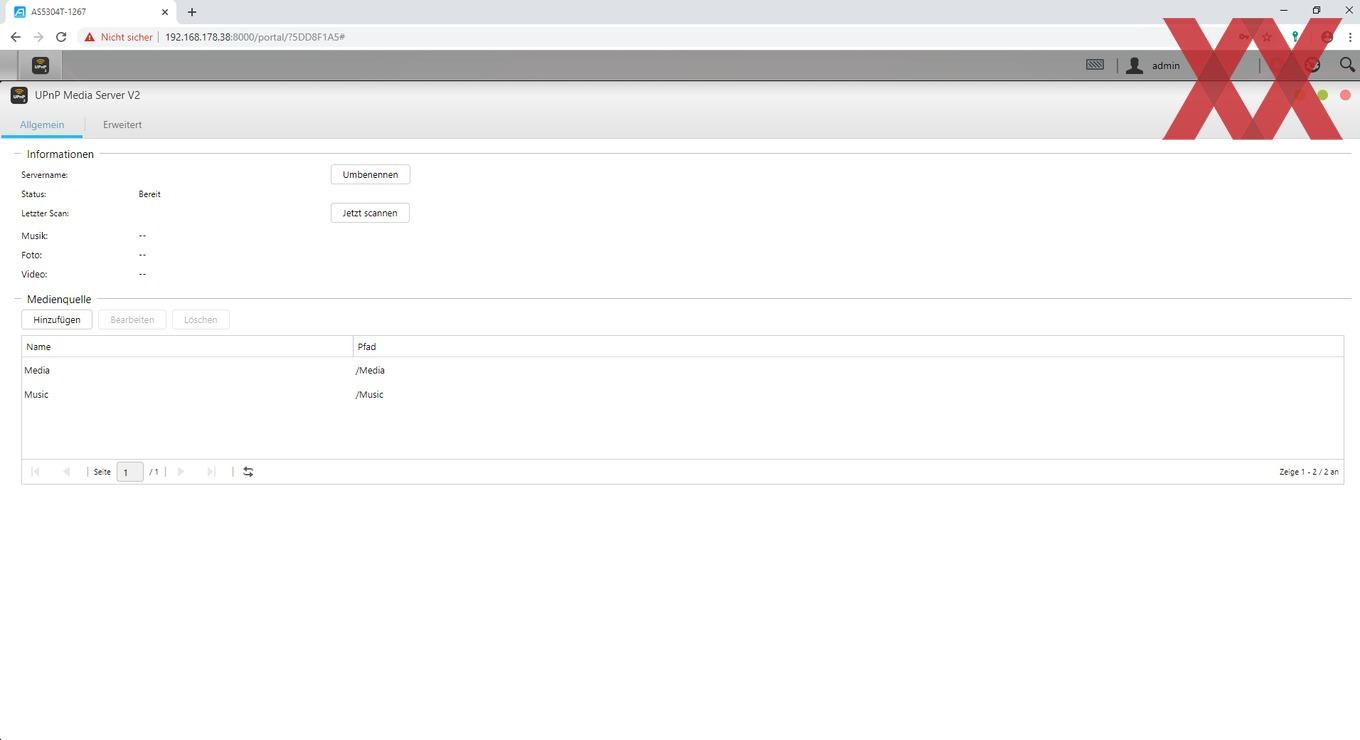The width and height of the screenshot is (1360, 740).
Task: Focus the address bar URL
Action: coord(255,37)
